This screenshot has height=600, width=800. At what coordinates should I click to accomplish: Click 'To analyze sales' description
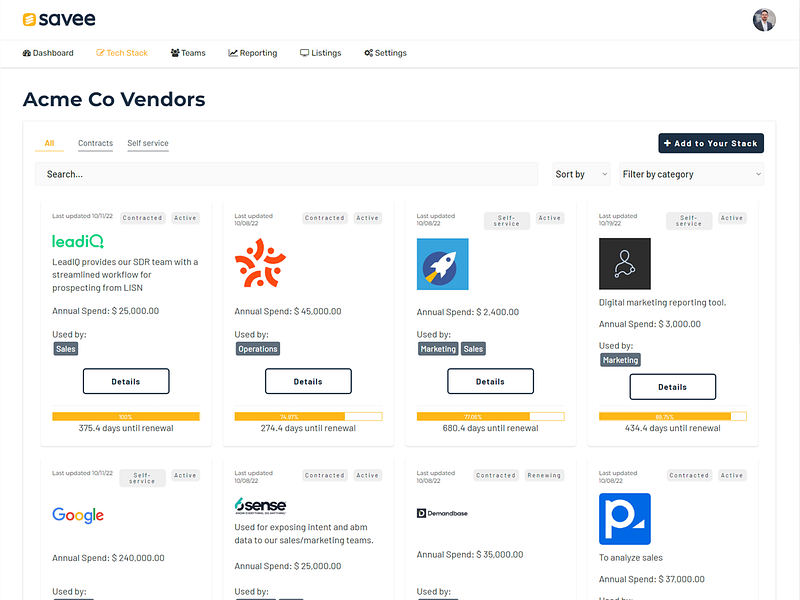(x=631, y=558)
